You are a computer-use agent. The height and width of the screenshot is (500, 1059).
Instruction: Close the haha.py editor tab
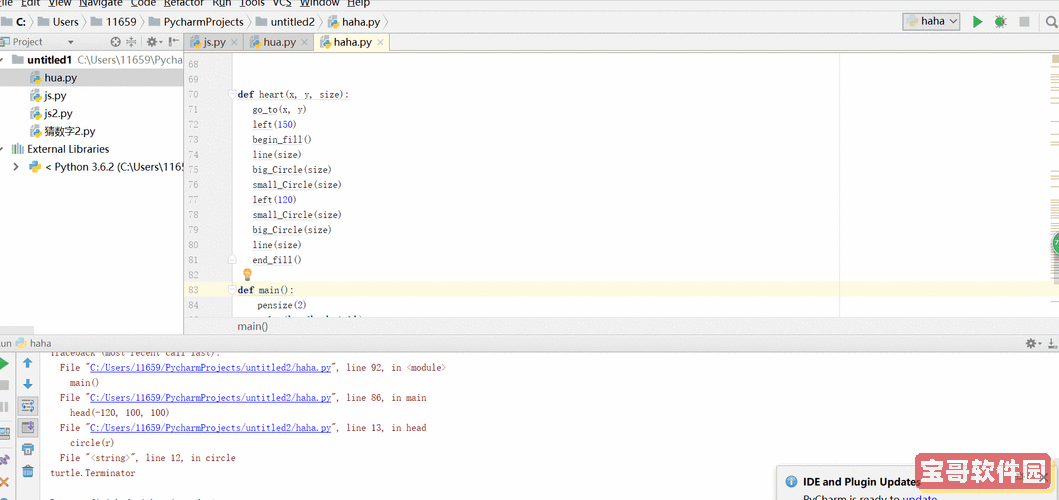click(x=380, y=43)
